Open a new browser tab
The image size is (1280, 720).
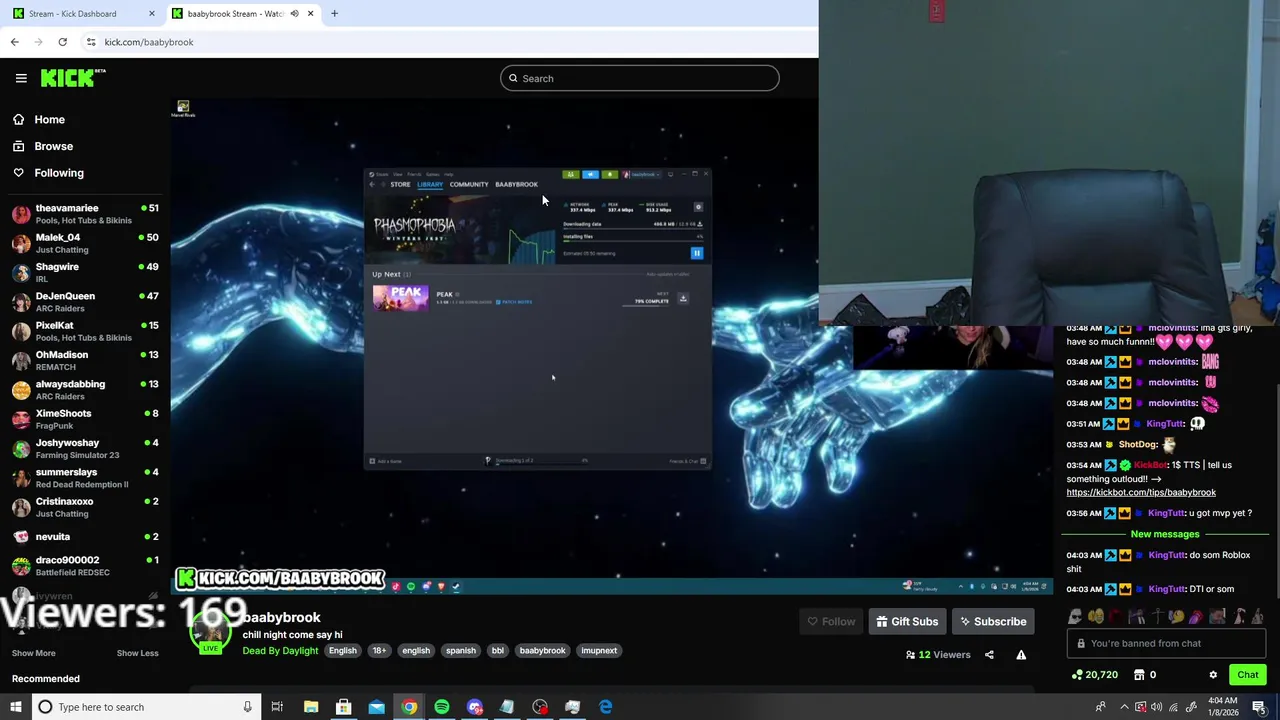334,14
